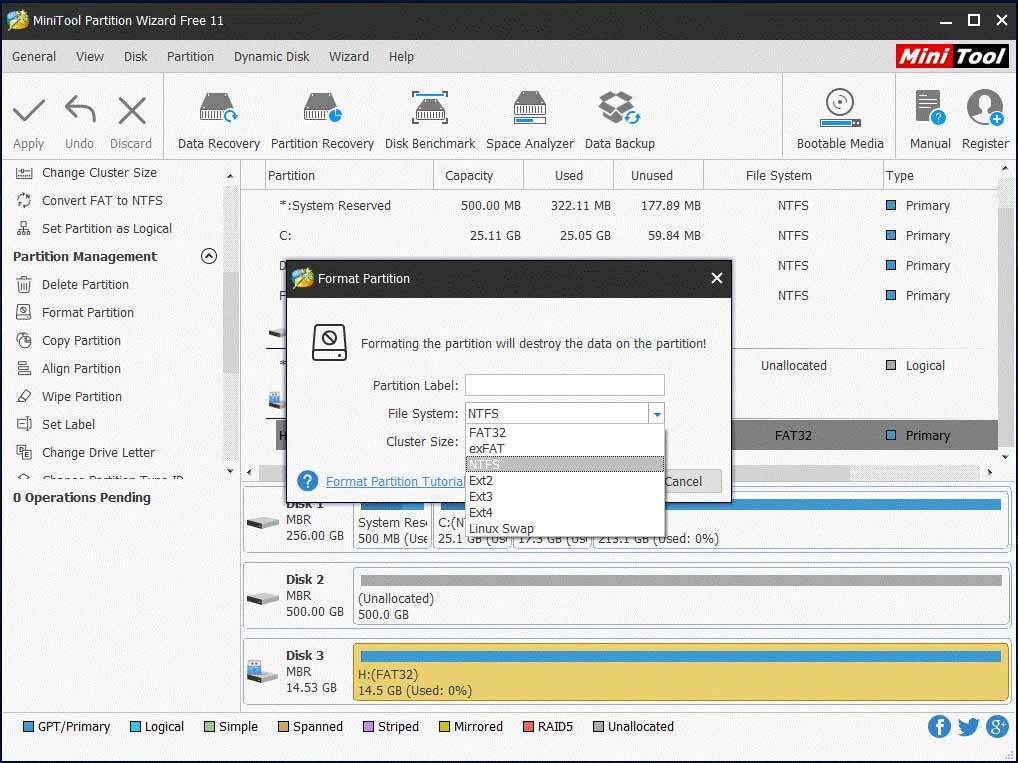Choose Linux Swap from file system list
1018x763 pixels.
[x=565, y=529]
